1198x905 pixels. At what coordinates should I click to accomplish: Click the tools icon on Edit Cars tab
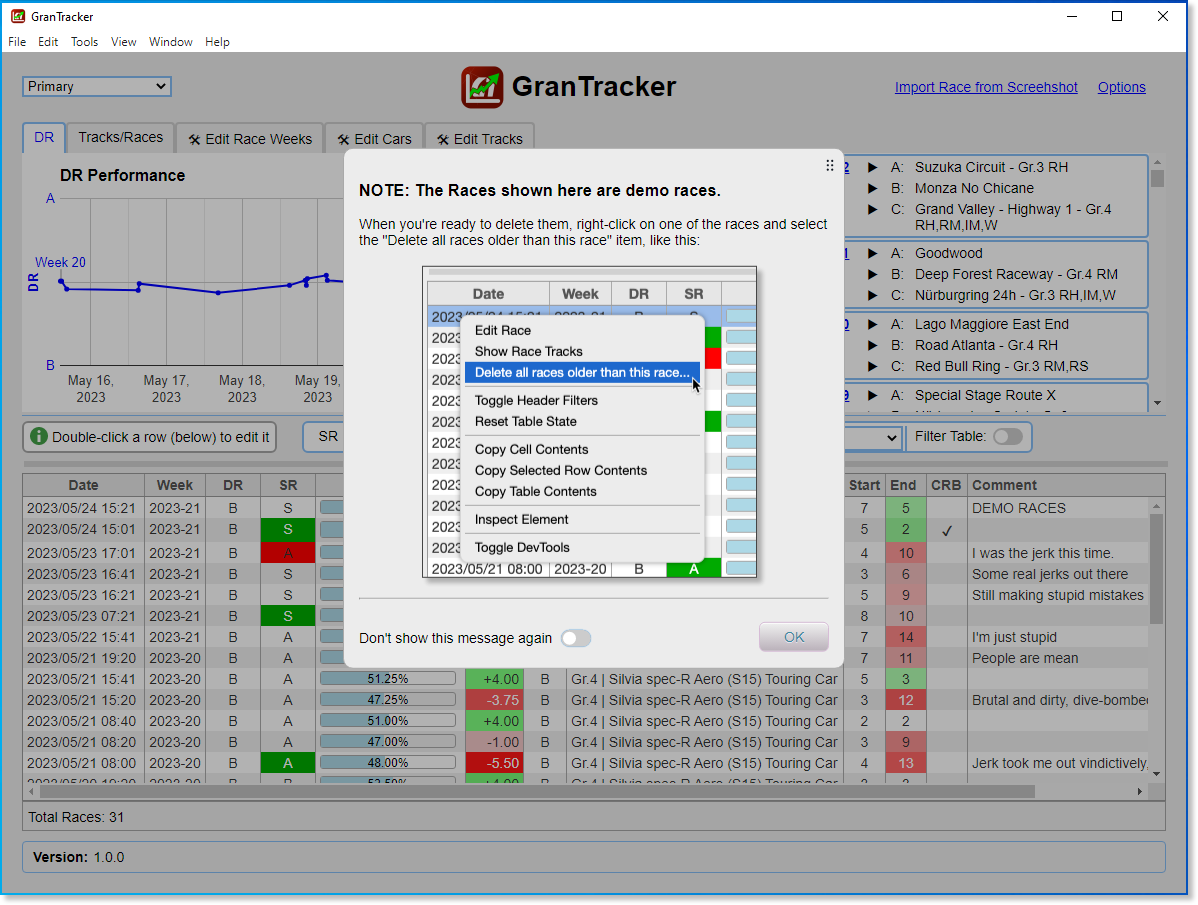coord(343,140)
